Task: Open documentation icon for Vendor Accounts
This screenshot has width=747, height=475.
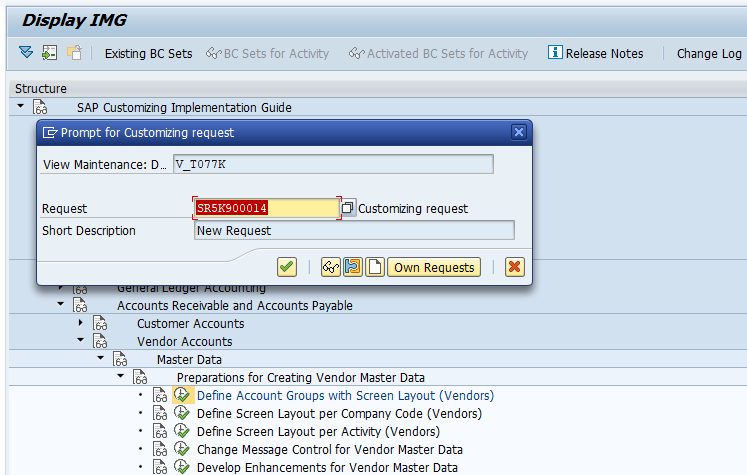Action: (100, 342)
